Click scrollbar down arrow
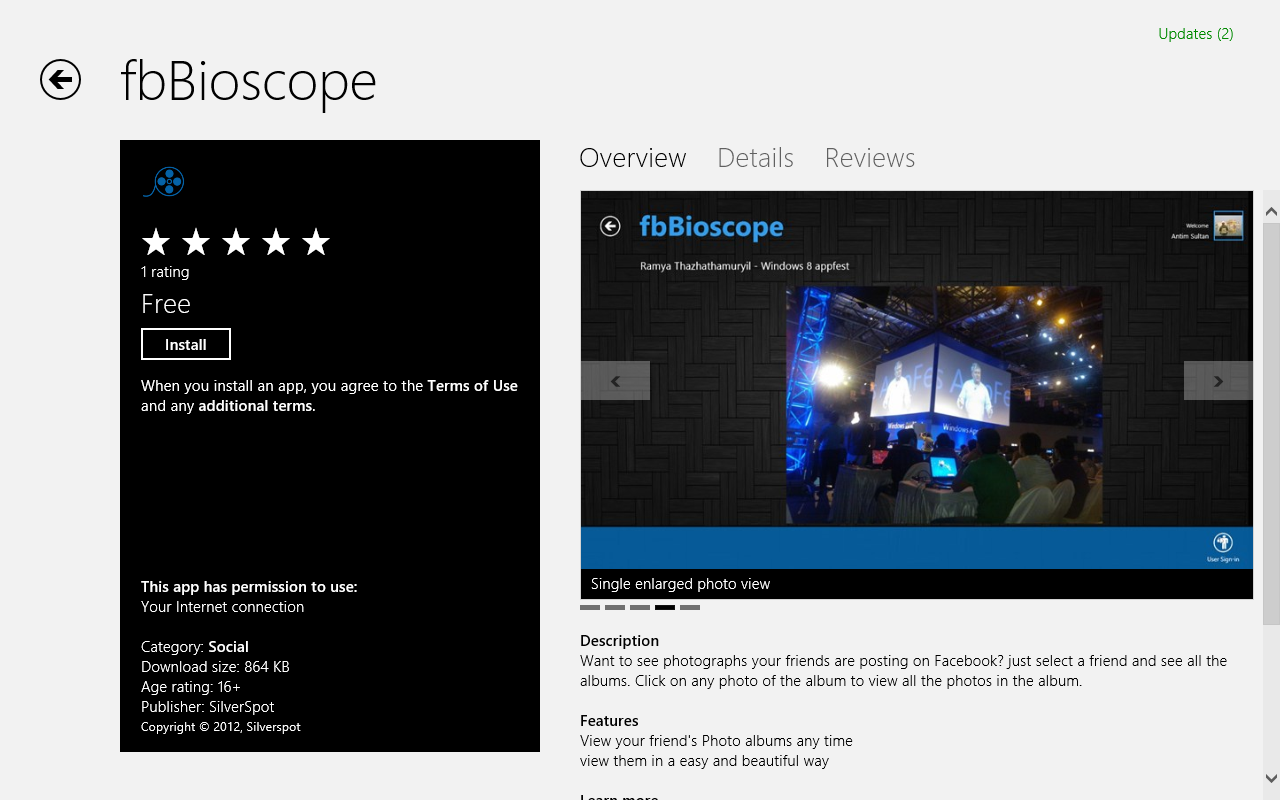The width and height of the screenshot is (1280, 800). click(1271, 778)
